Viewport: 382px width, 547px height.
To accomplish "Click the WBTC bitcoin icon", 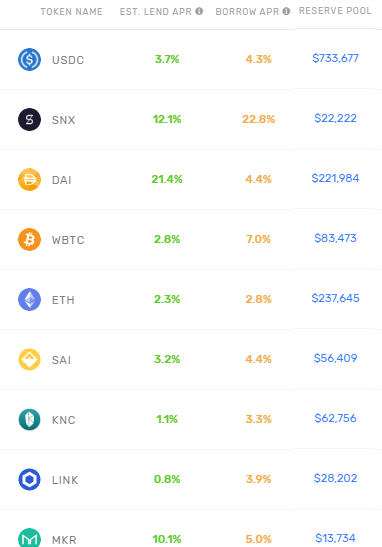I will pos(29,239).
